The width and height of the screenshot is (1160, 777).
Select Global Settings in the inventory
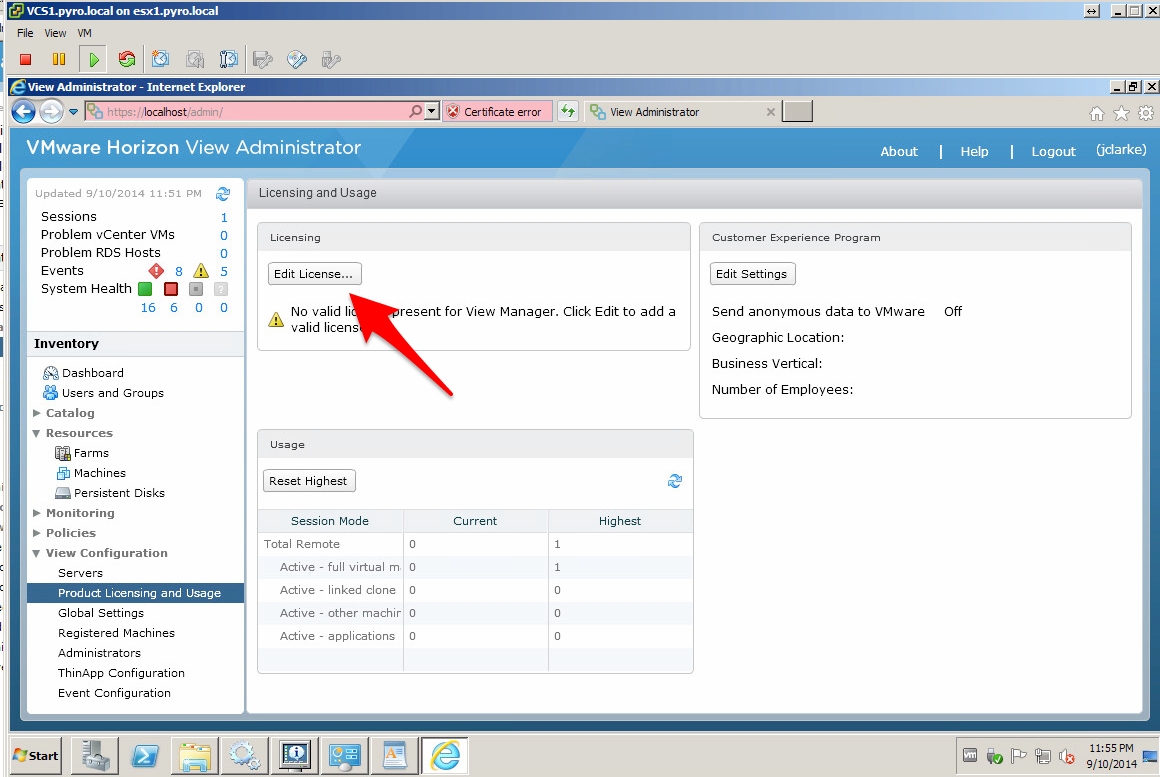point(101,613)
